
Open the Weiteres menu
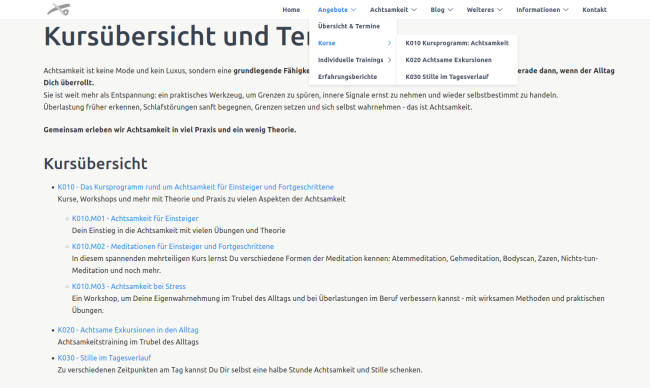[x=480, y=10]
